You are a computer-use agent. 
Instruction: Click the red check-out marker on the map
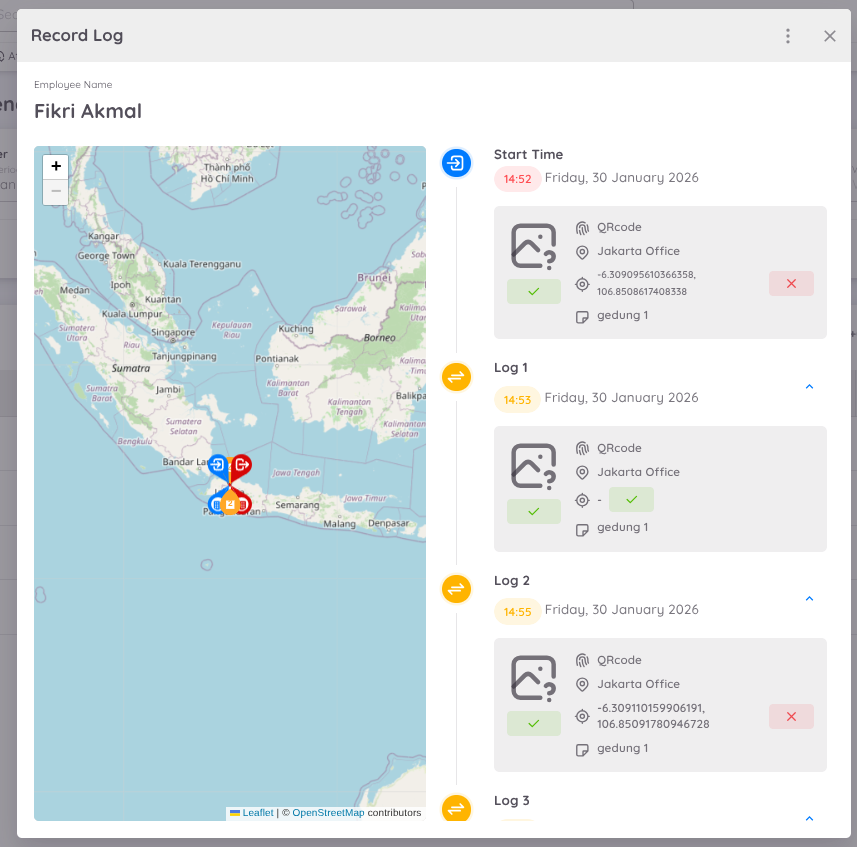241,464
